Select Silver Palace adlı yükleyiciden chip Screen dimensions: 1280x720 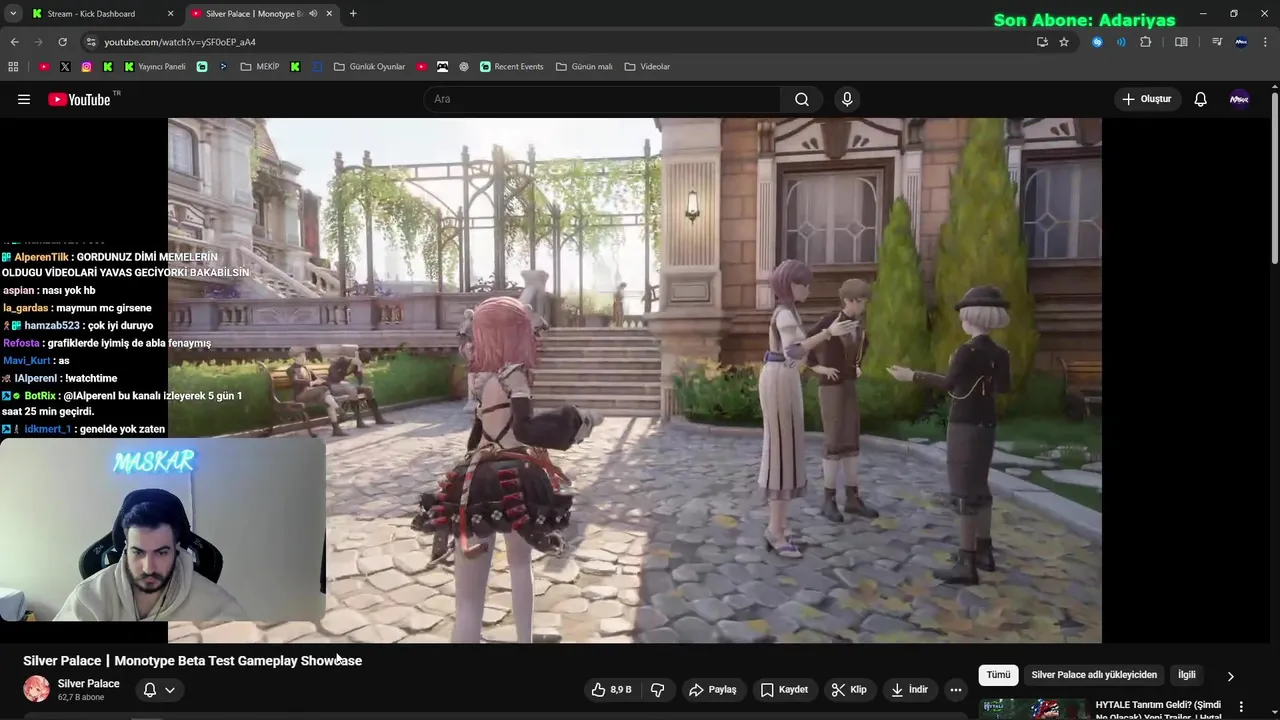click(1094, 675)
